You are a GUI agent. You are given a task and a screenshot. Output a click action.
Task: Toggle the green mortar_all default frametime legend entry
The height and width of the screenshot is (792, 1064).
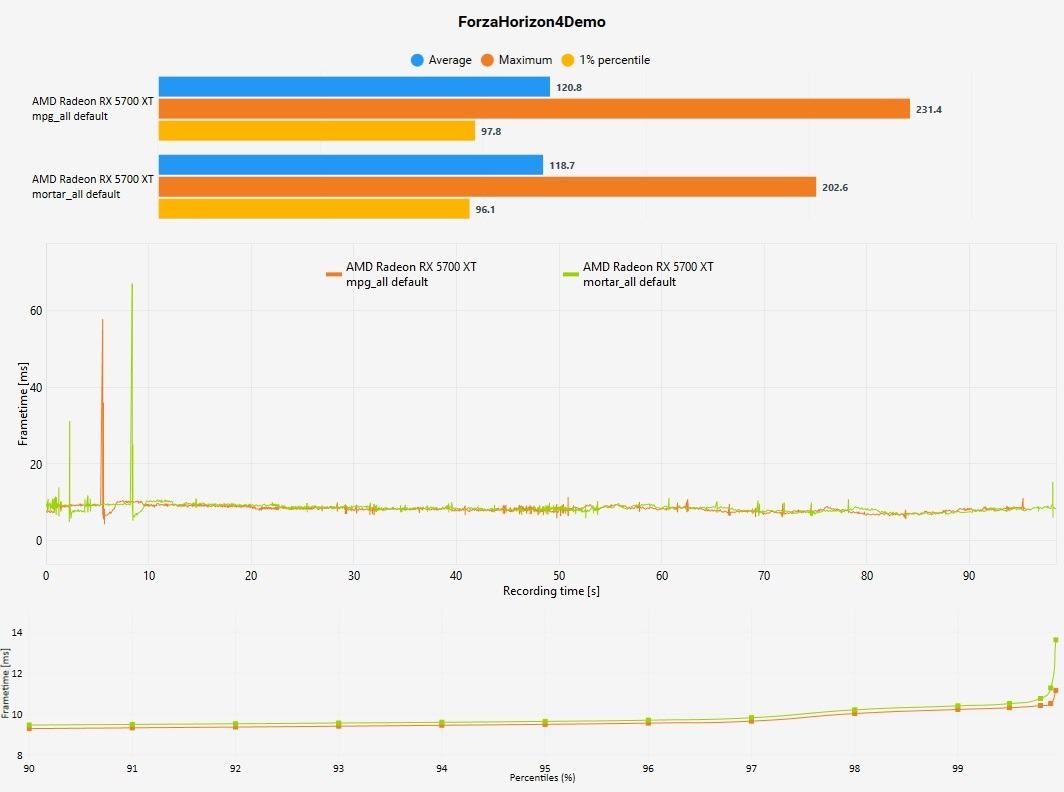639,274
